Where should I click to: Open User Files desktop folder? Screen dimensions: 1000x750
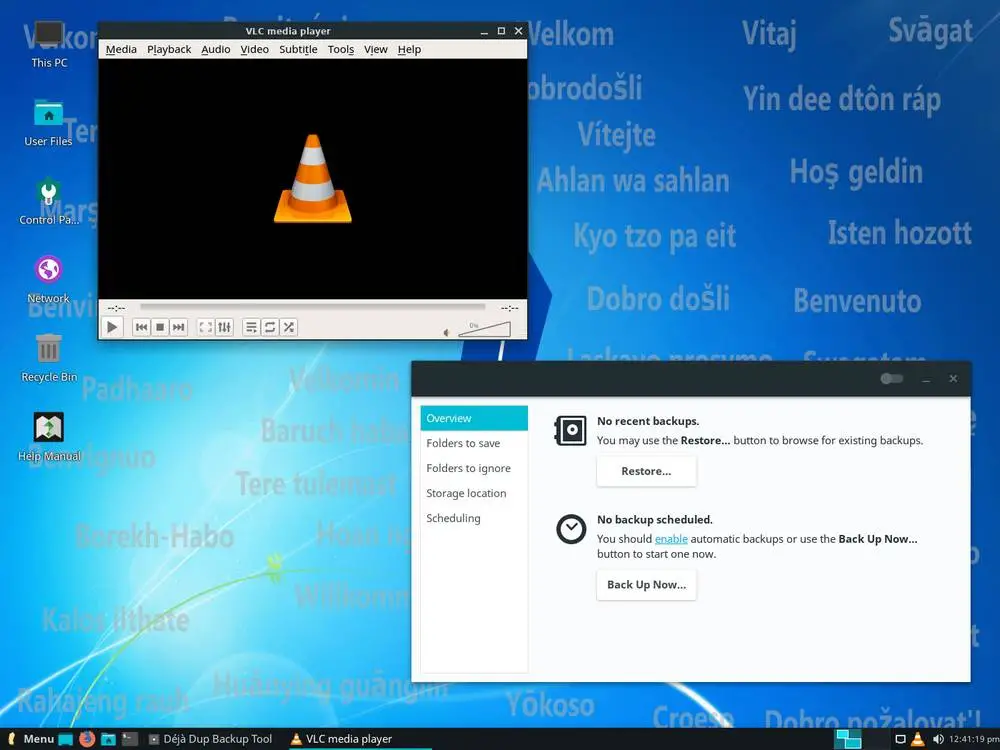pos(48,122)
